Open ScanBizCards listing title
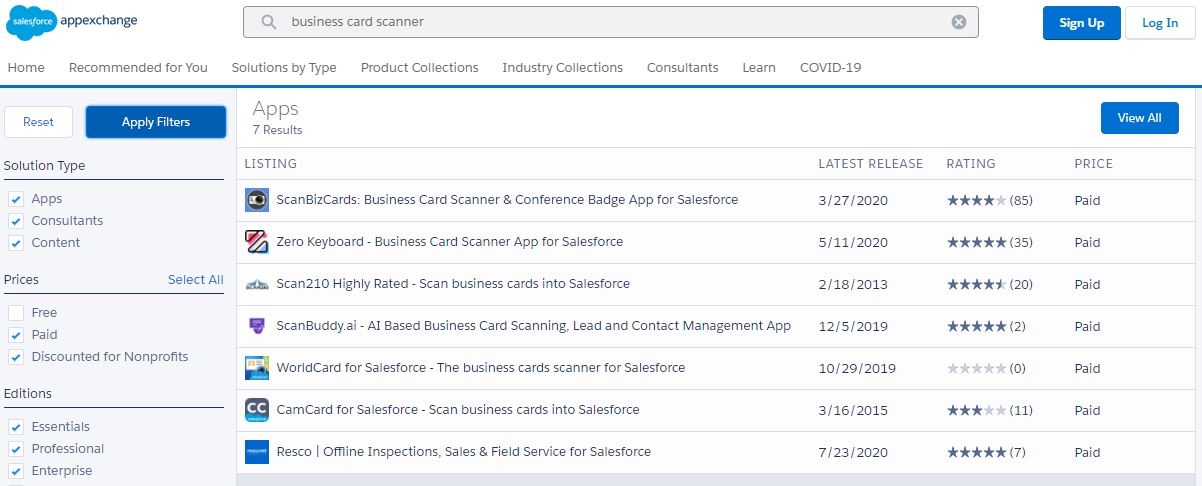Screen dimensions: 1202x486 tap(507, 200)
